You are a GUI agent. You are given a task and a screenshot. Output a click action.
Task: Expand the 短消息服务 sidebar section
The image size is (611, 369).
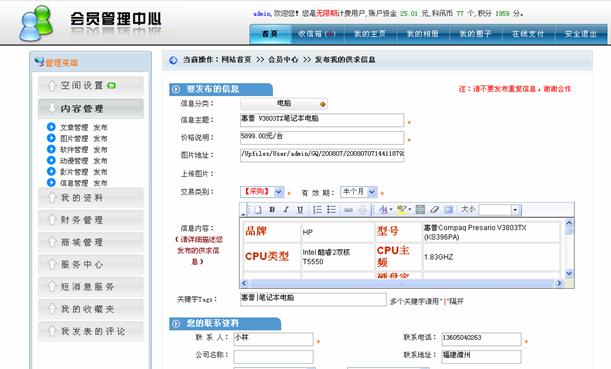[x=91, y=287]
